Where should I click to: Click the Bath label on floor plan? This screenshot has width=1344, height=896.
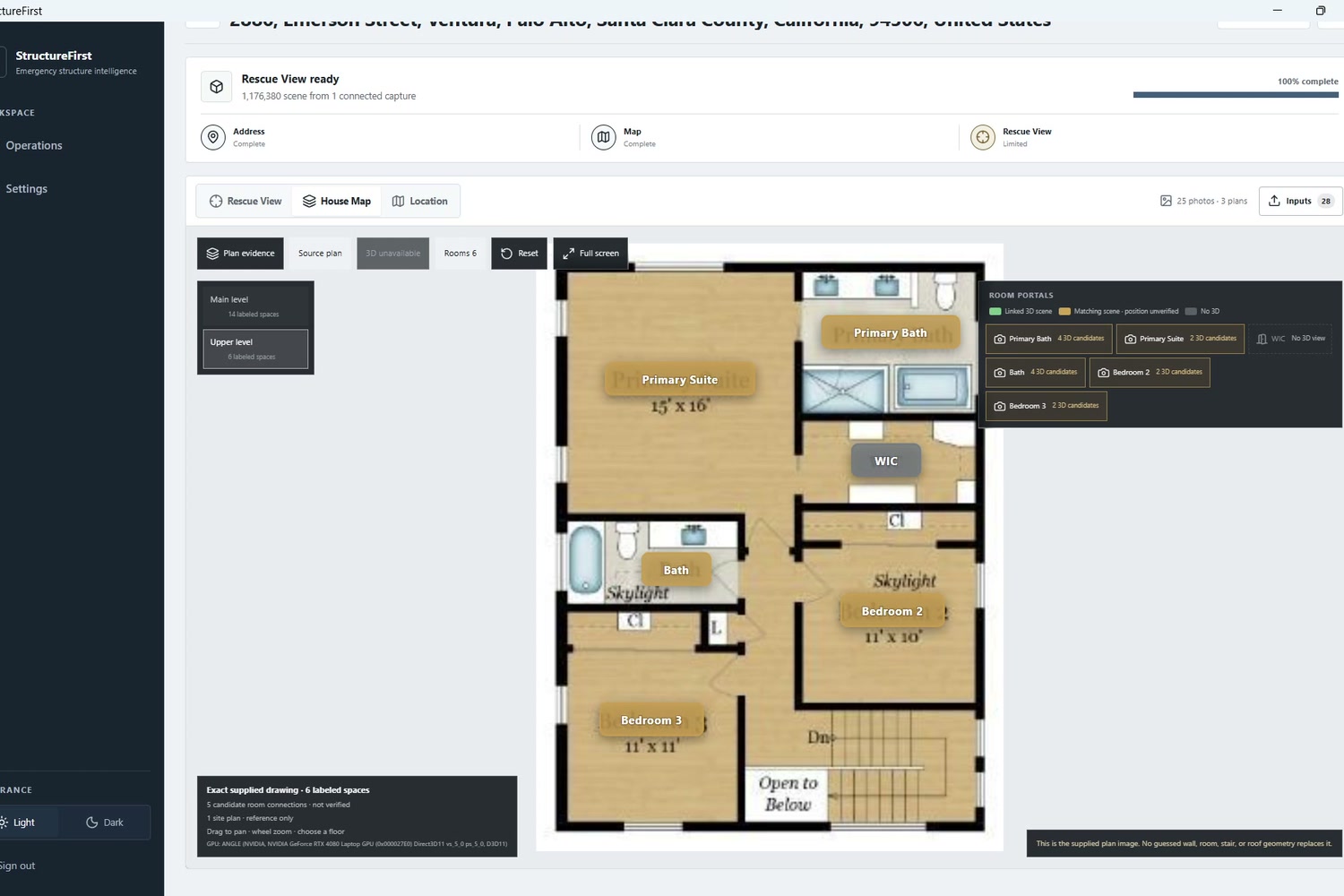[676, 570]
